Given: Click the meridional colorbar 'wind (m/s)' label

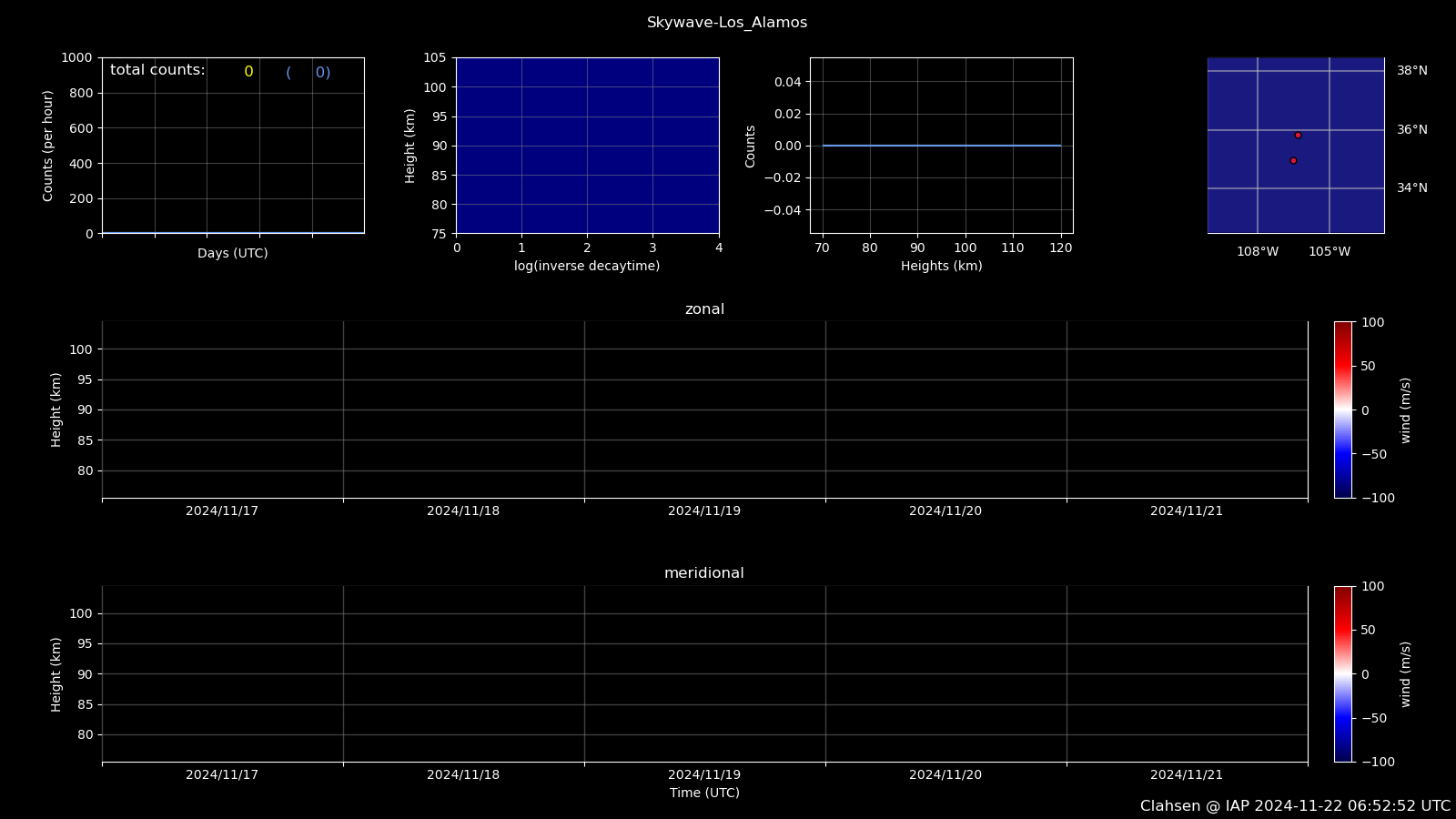Looking at the screenshot, I should pyautogui.click(x=1406, y=674).
